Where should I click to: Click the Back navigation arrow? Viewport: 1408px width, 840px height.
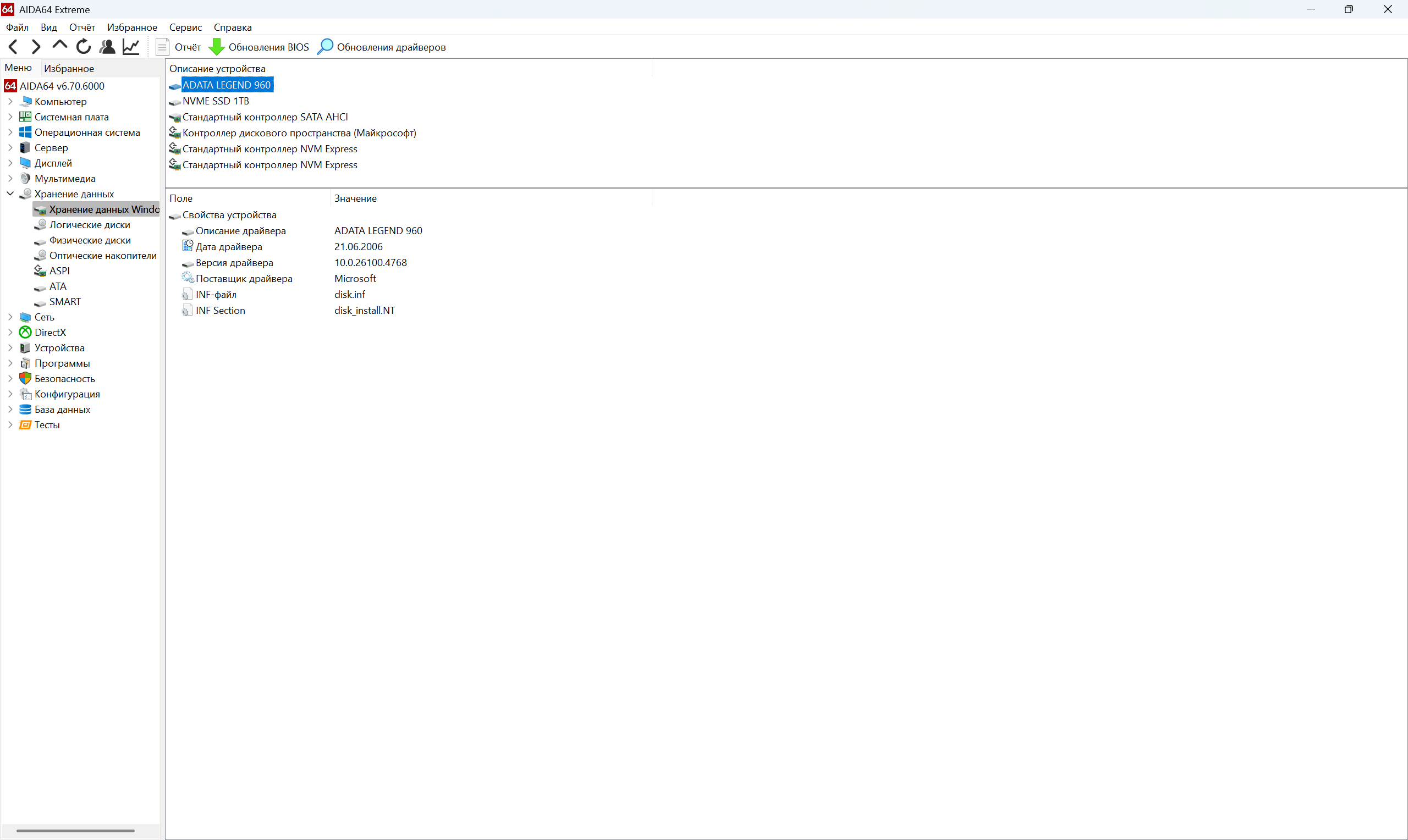click(13, 47)
